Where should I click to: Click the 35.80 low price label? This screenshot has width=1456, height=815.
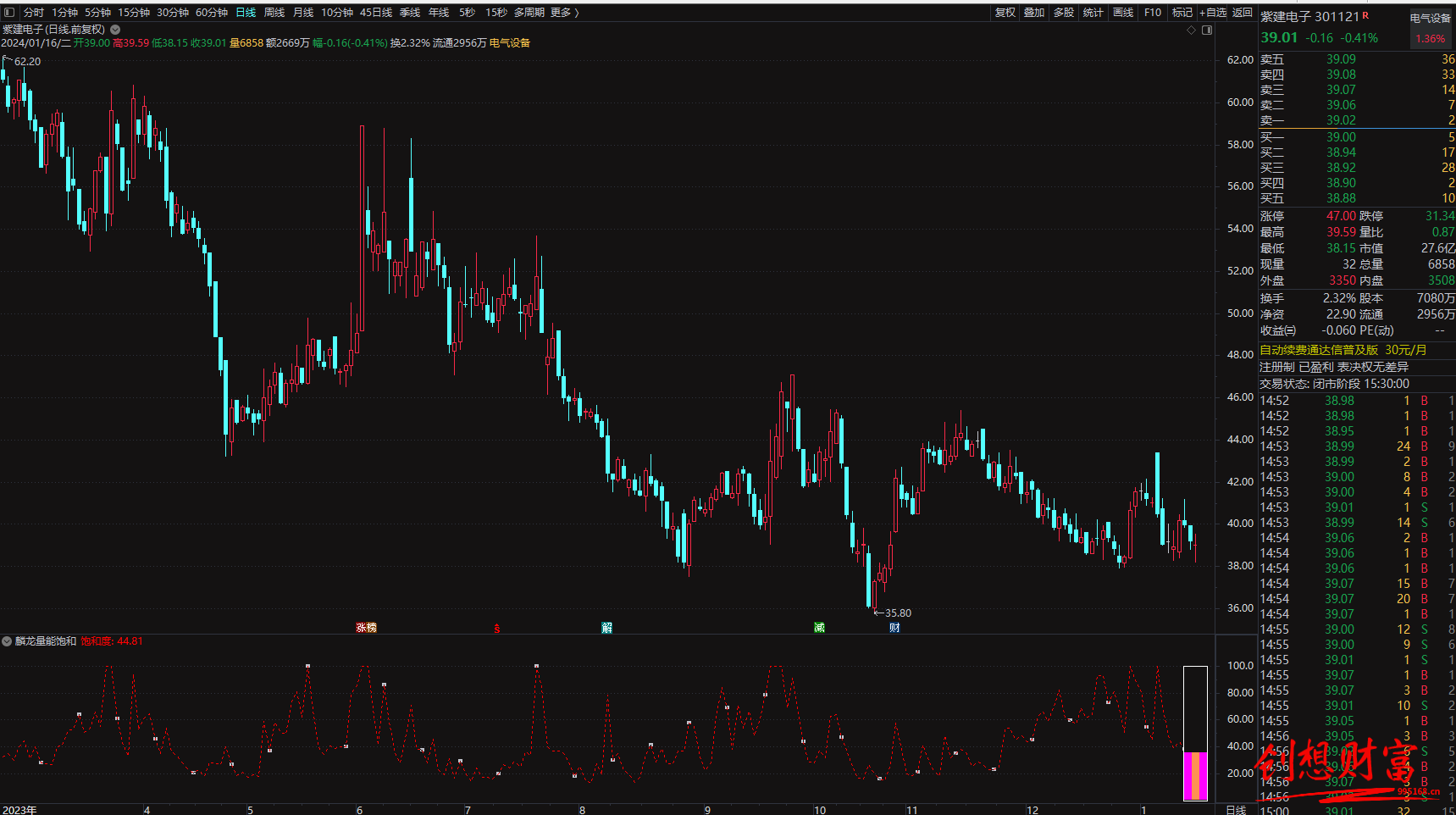(899, 613)
